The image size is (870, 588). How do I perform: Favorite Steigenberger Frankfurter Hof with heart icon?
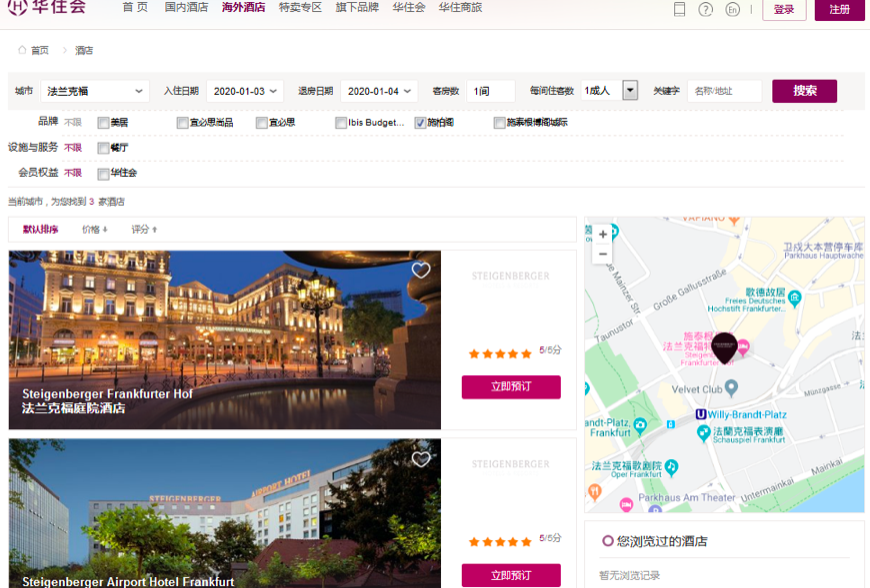[421, 270]
